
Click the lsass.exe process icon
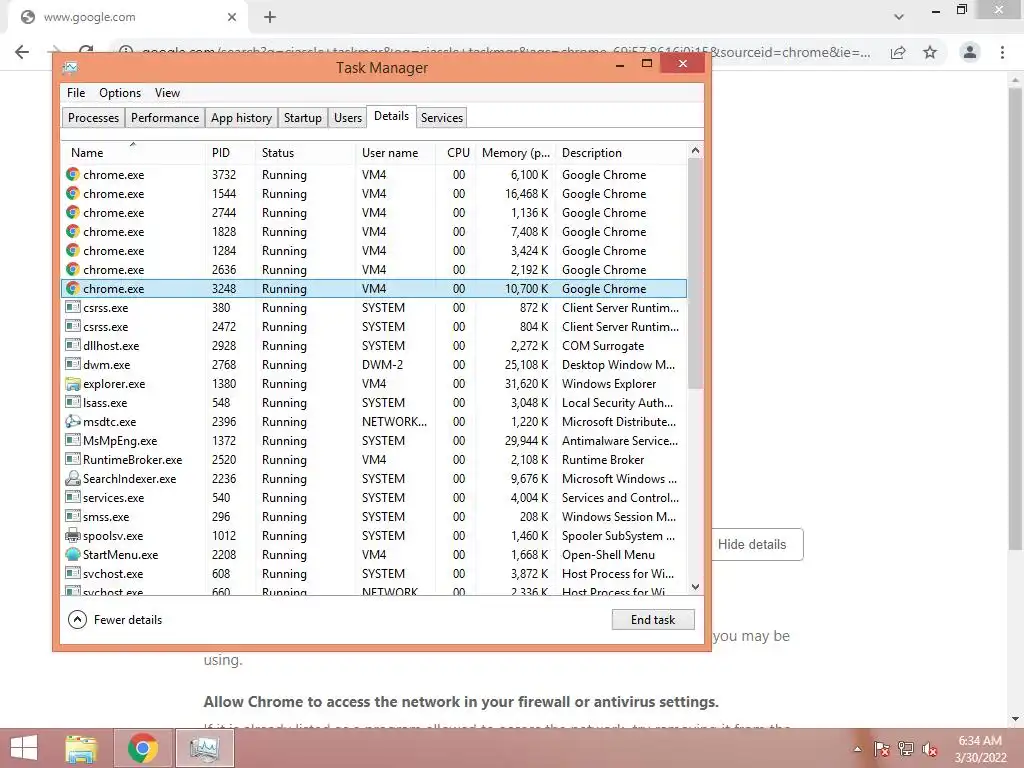tap(72, 402)
